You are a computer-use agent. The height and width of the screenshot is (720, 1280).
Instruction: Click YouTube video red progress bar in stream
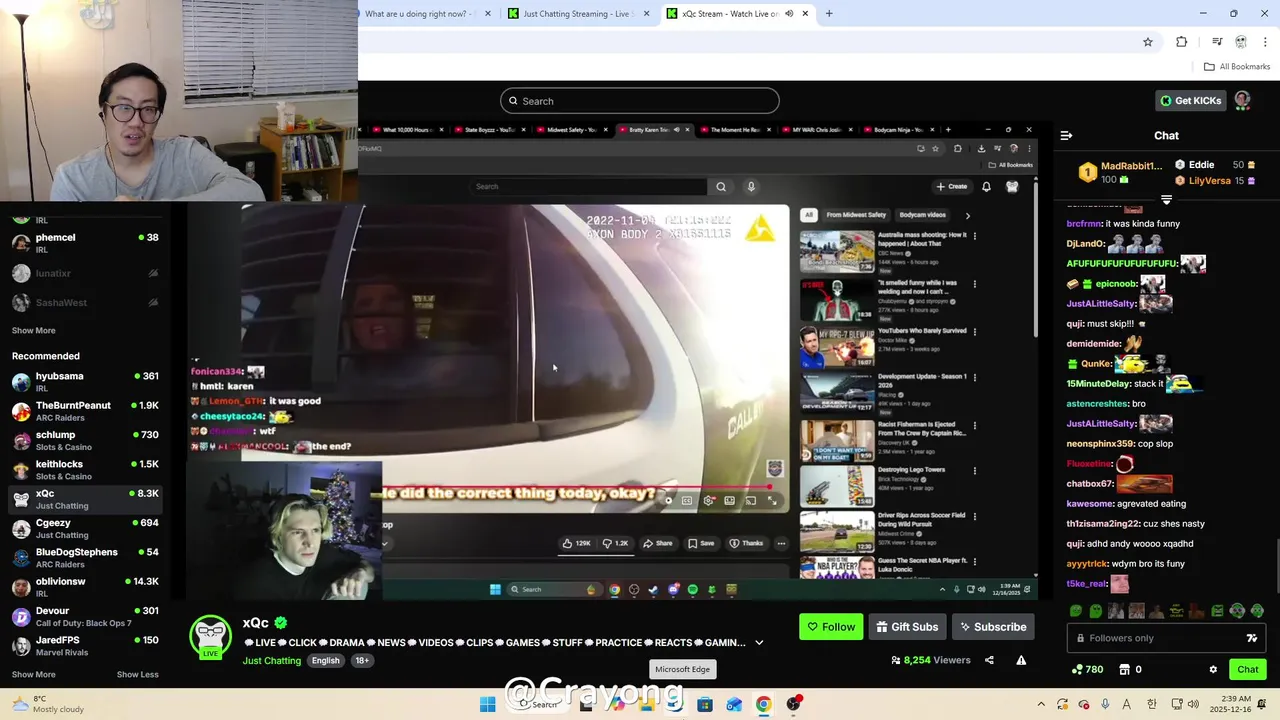(x=574, y=488)
